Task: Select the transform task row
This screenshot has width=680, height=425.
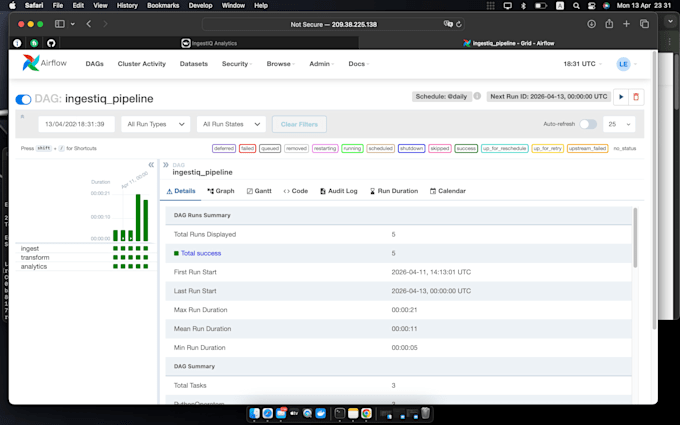Action: pyautogui.click(x=85, y=258)
